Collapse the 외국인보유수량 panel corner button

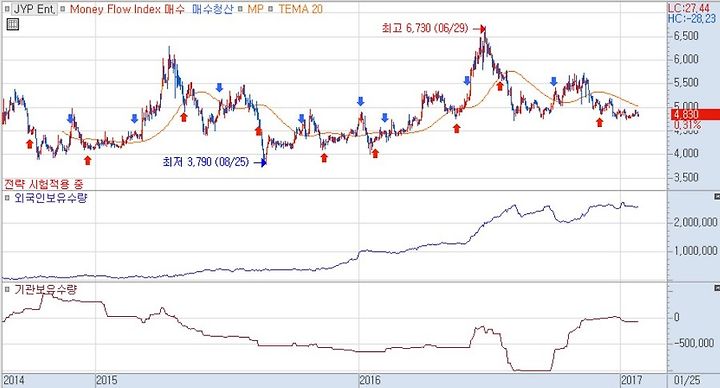717,197
